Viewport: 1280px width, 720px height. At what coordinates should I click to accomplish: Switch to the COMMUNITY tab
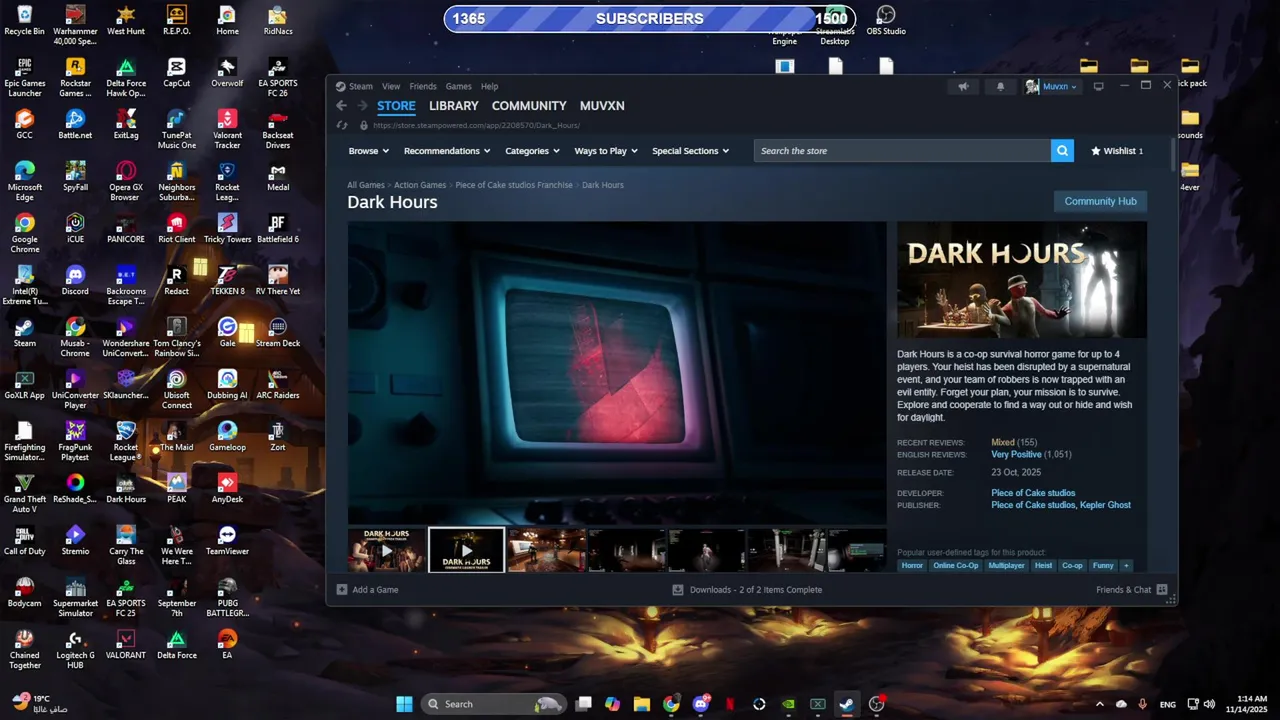(529, 106)
